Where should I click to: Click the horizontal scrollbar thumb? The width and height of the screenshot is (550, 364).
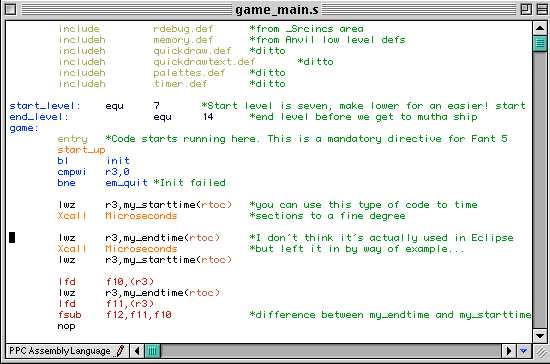click(153, 351)
